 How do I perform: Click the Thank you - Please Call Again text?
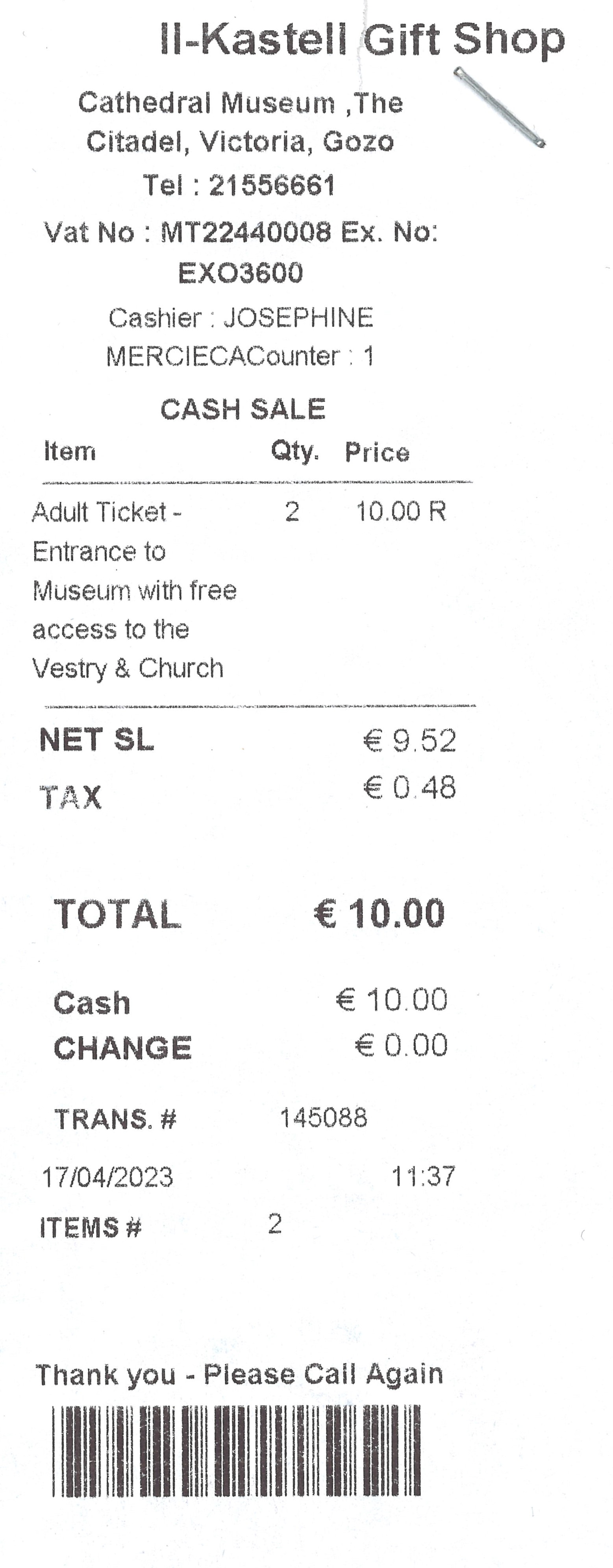(x=239, y=1374)
